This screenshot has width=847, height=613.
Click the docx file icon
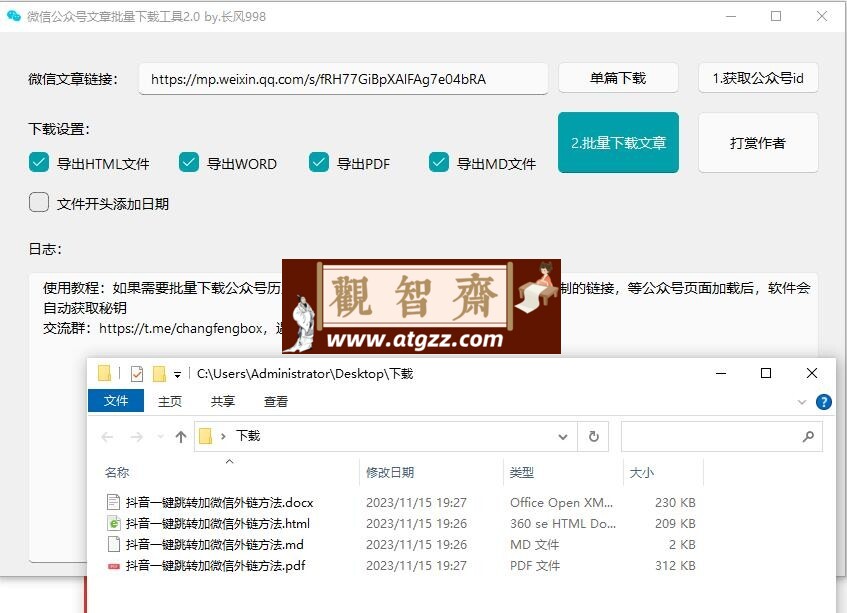[113, 502]
